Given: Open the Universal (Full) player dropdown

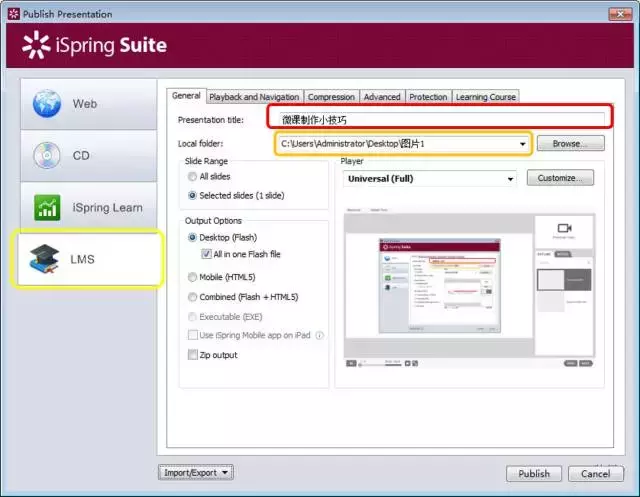Looking at the screenshot, I should (x=510, y=179).
